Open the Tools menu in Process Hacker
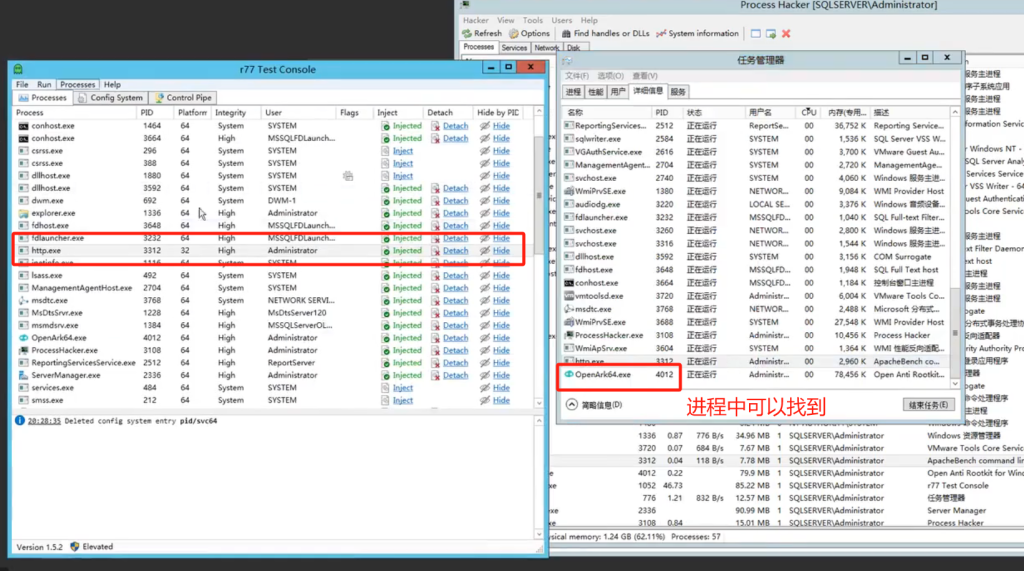This screenshot has height=571, width=1024. 532,20
